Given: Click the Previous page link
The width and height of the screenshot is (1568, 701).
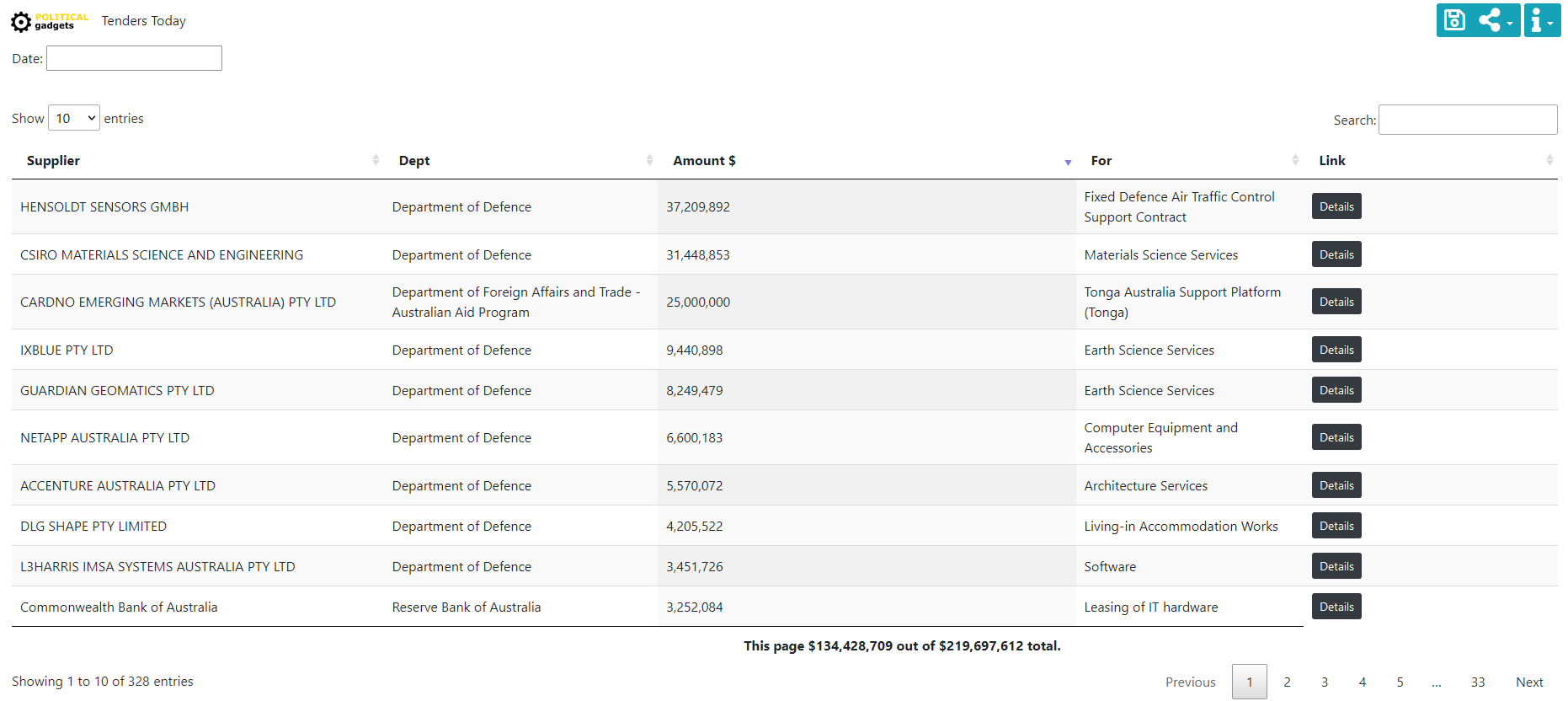Looking at the screenshot, I should click(1191, 682).
